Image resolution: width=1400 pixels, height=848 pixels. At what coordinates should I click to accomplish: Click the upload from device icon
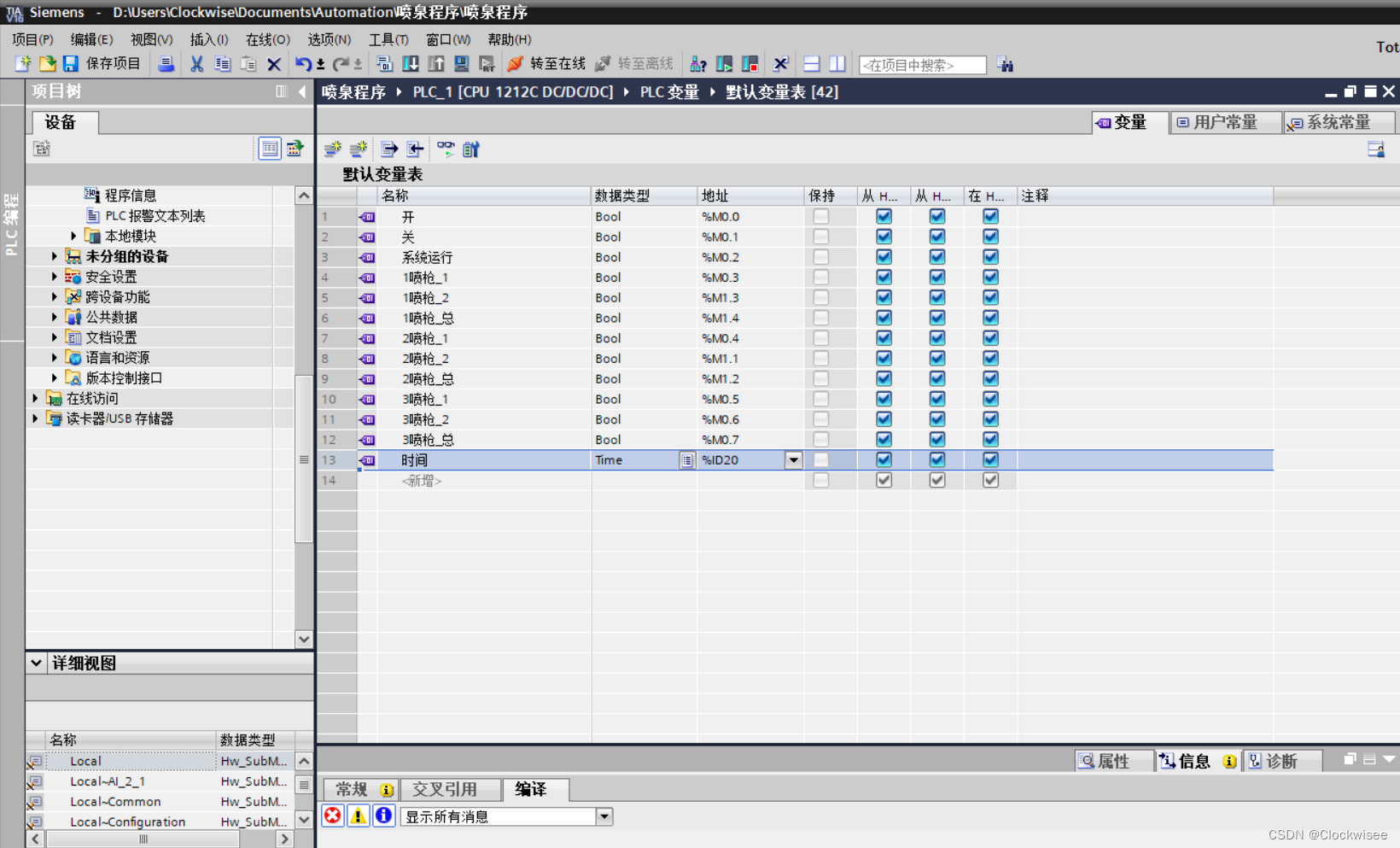pos(436,64)
